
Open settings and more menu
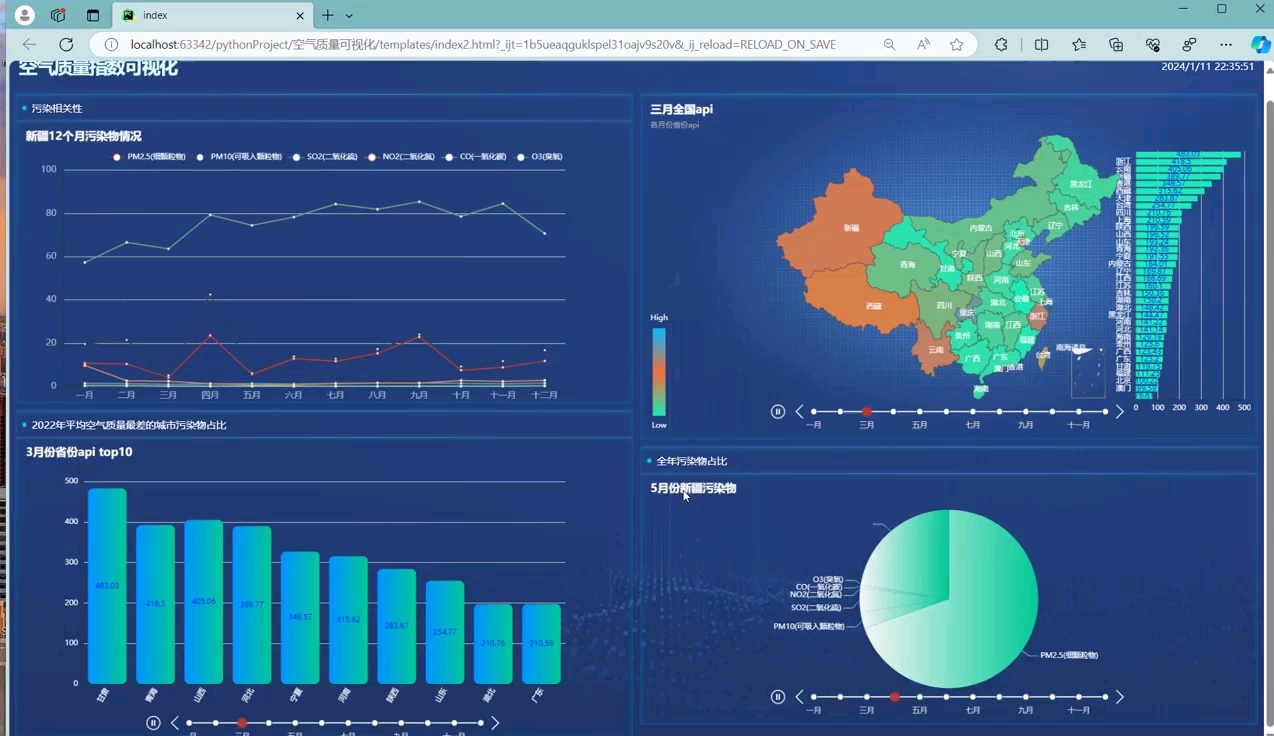pos(1226,44)
